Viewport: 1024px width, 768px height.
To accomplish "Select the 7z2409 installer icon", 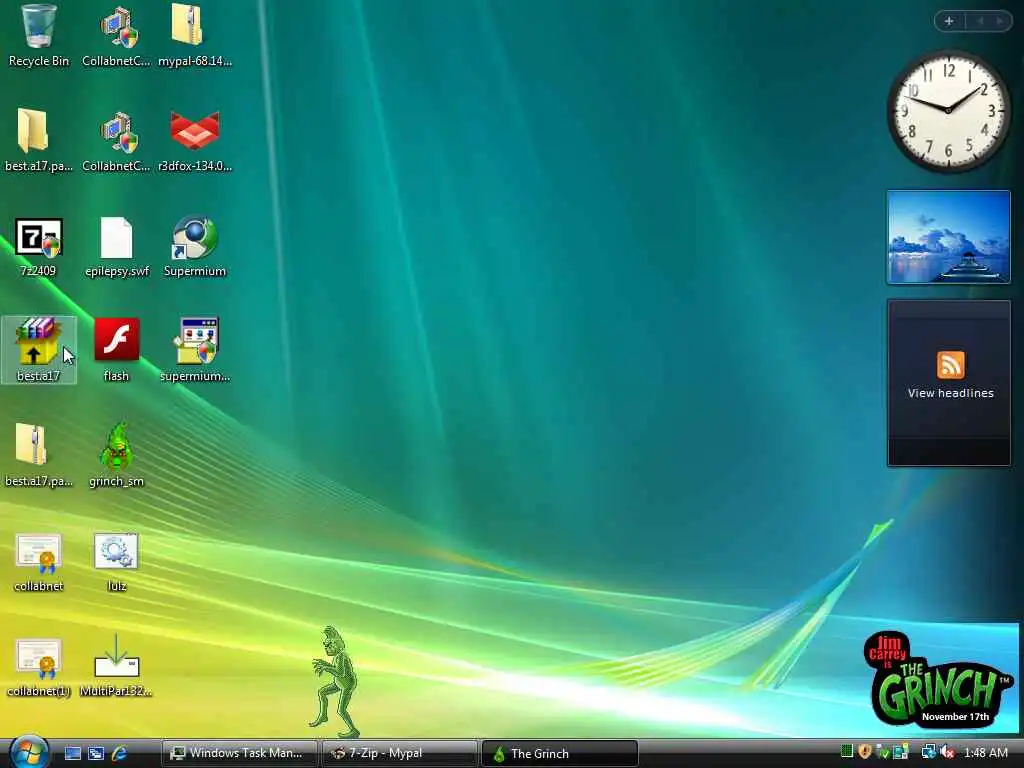I will coord(39,247).
